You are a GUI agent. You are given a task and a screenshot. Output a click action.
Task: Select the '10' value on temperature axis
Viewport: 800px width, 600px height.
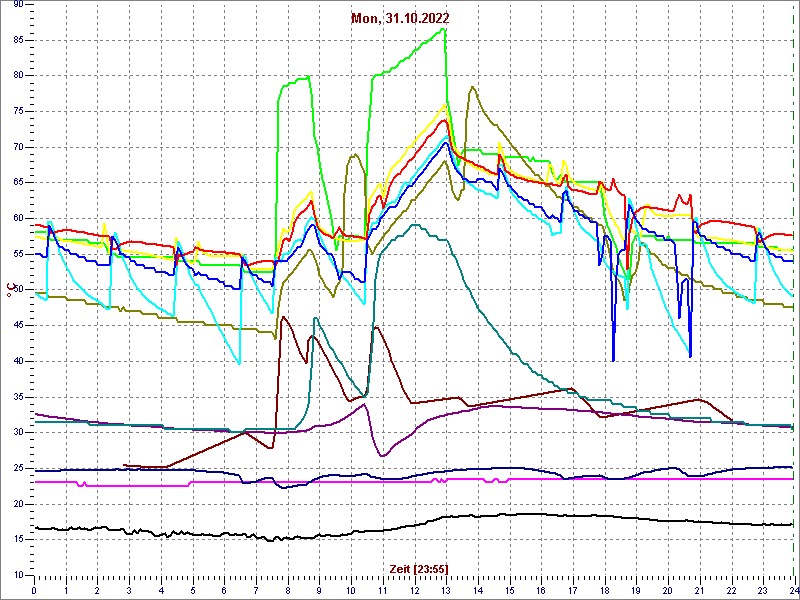click(18, 576)
